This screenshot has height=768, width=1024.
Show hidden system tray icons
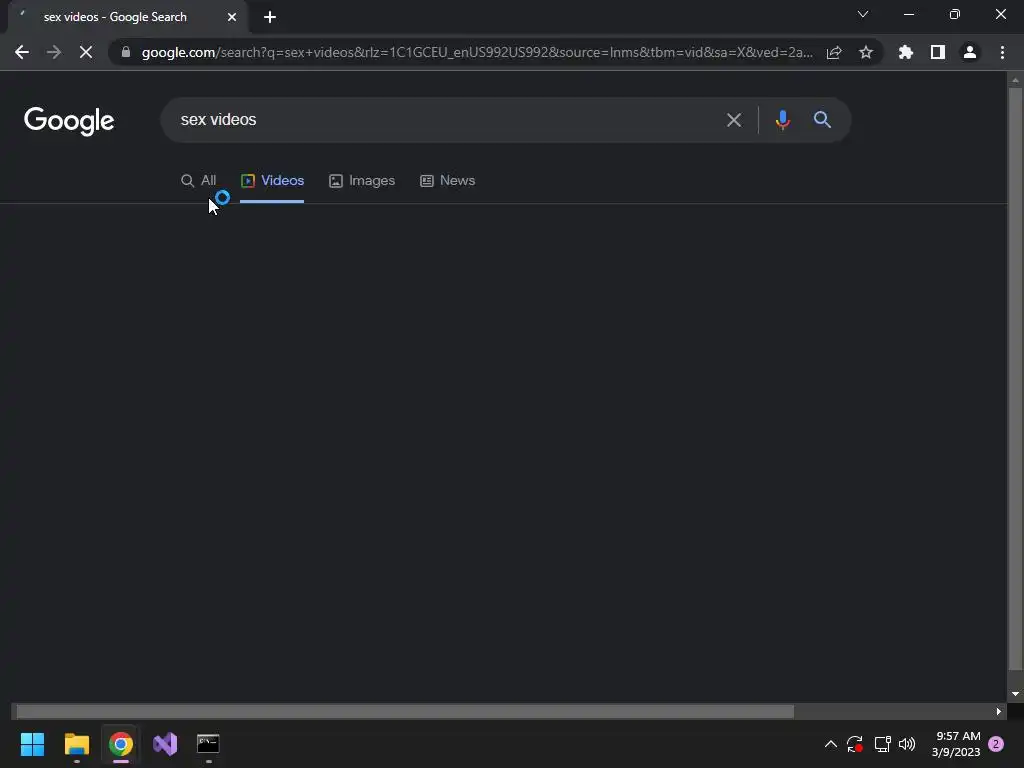[831, 744]
